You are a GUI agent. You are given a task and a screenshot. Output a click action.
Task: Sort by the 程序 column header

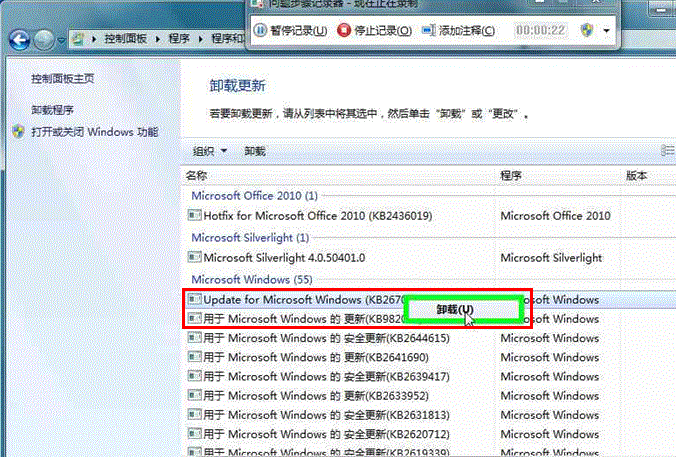point(511,175)
